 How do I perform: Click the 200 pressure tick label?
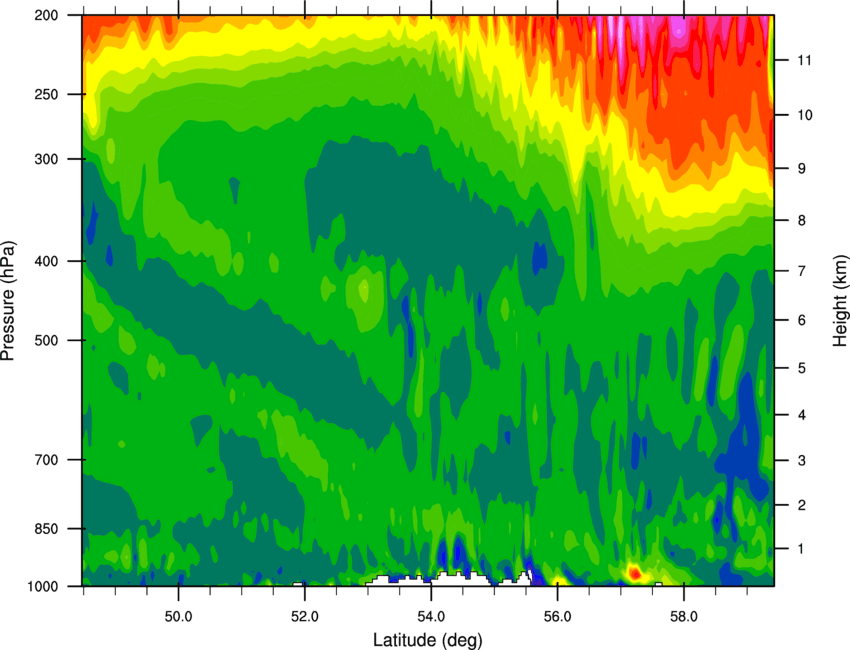coord(47,15)
